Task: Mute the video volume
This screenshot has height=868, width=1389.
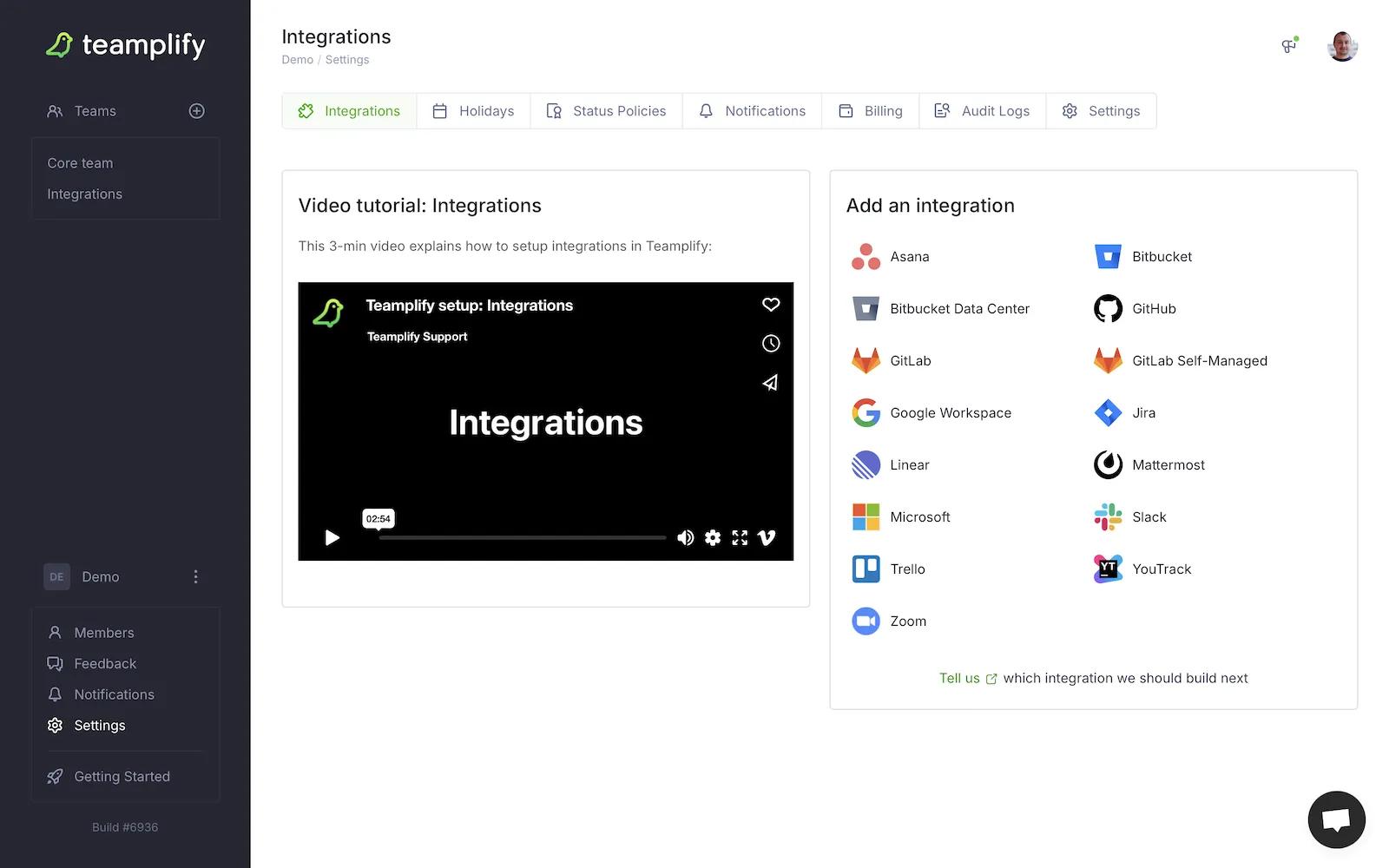Action: (685, 538)
